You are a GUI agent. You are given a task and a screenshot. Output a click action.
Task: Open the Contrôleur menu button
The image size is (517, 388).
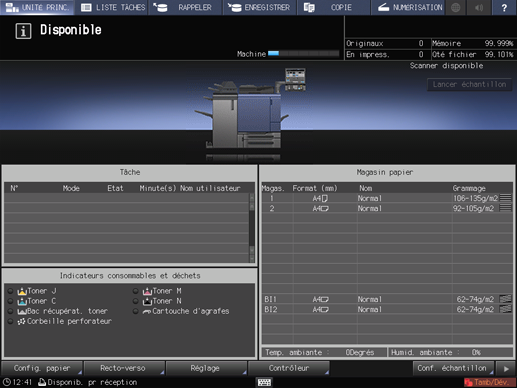tap(289, 368)
